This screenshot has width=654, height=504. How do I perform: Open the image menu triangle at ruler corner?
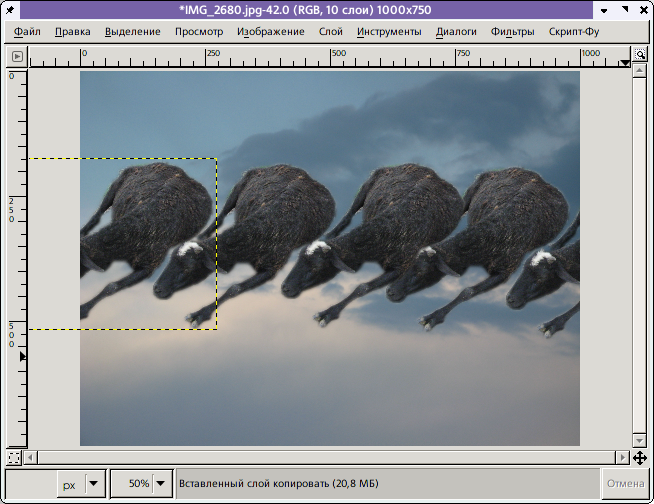(x=15, y=55)
